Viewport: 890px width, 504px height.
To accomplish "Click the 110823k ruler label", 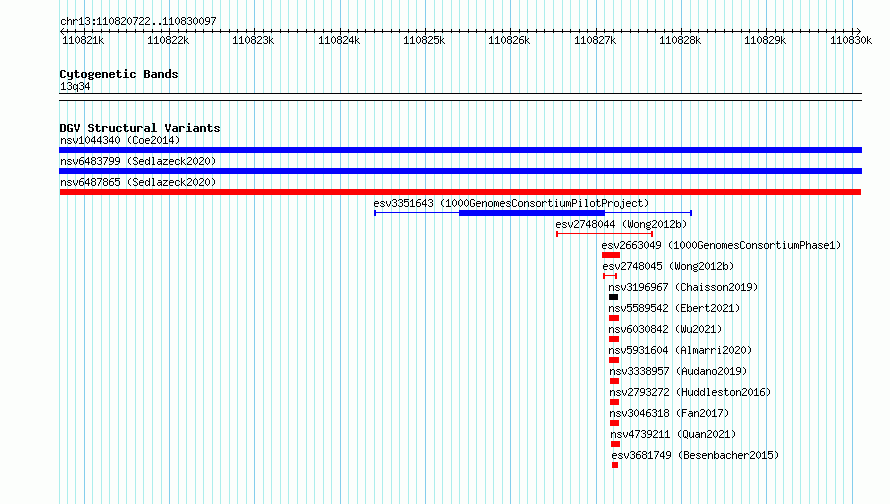I will 253,40.
